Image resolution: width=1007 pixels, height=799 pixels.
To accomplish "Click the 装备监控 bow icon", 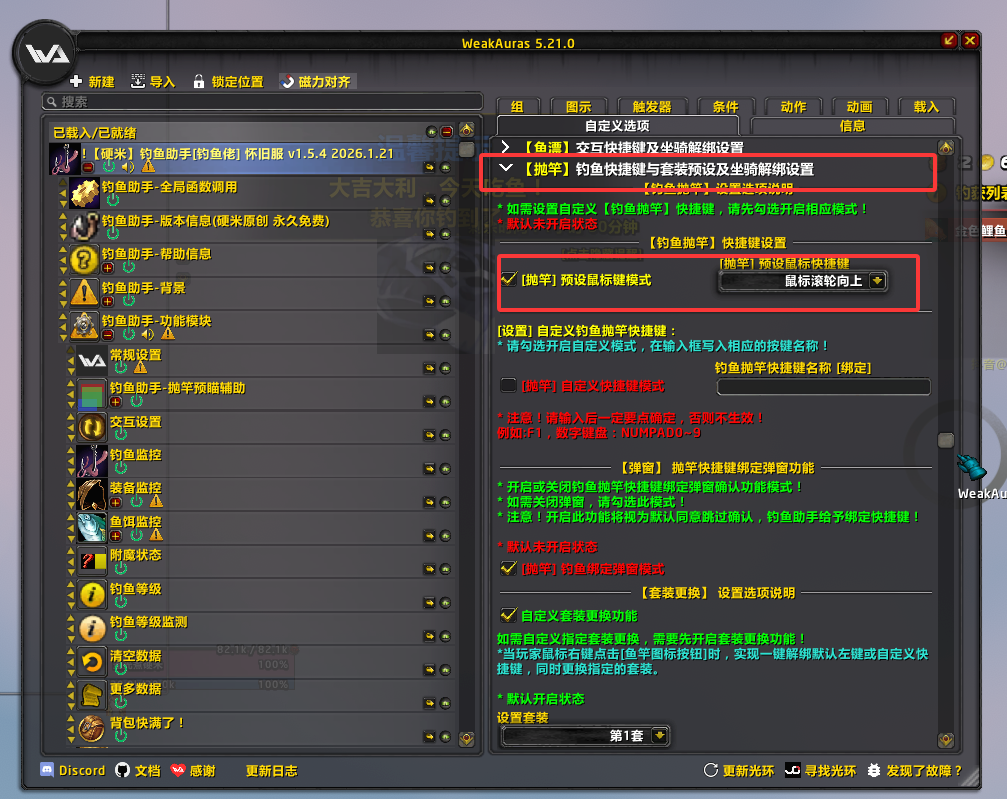I will (x=92, y=495).
